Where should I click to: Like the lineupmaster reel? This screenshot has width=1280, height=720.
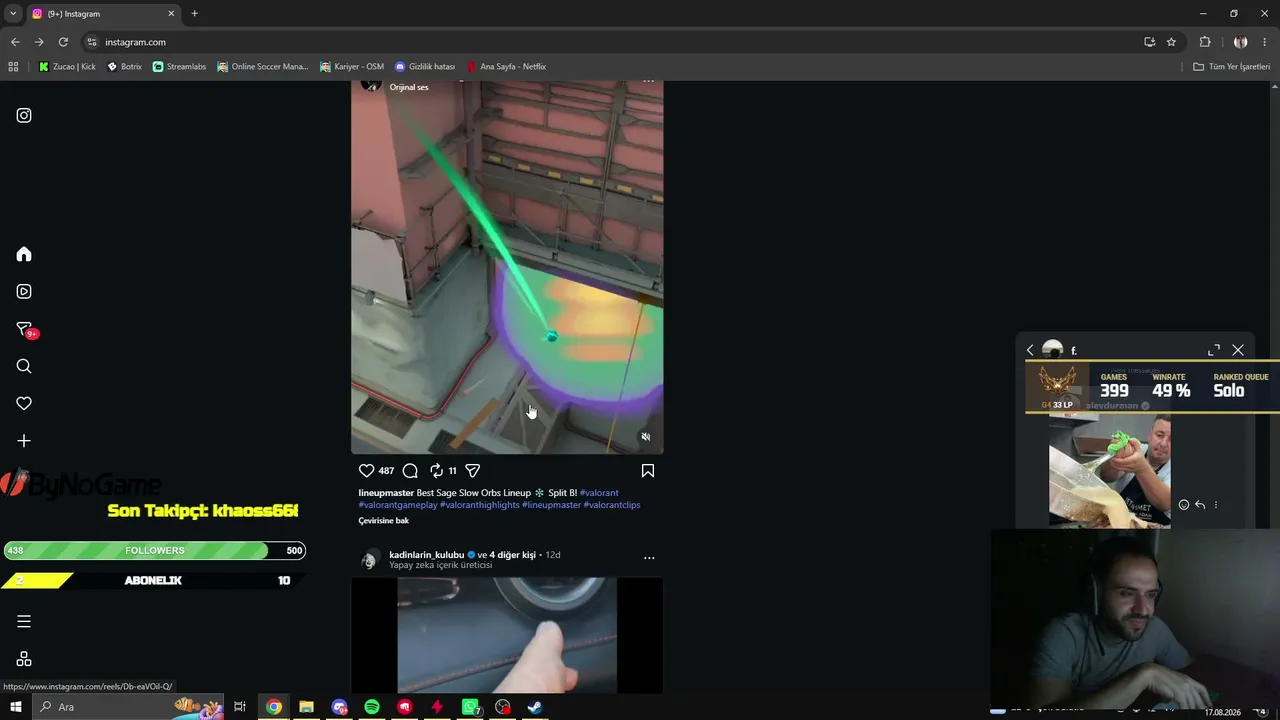coord(366,470)
